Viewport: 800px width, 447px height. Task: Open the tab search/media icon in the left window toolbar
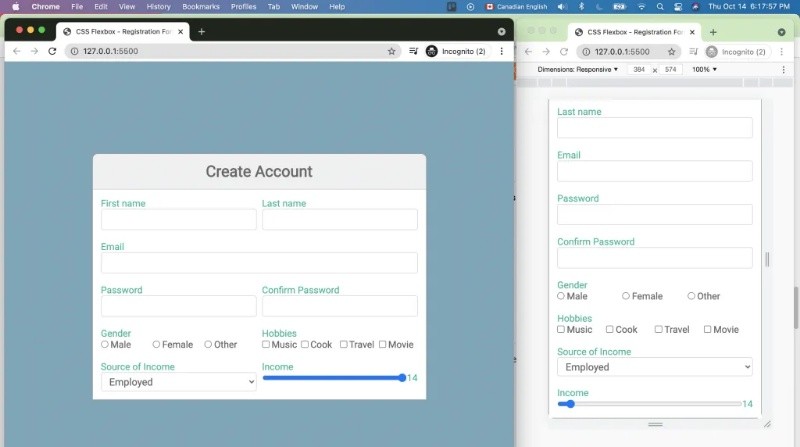point(414,51)
